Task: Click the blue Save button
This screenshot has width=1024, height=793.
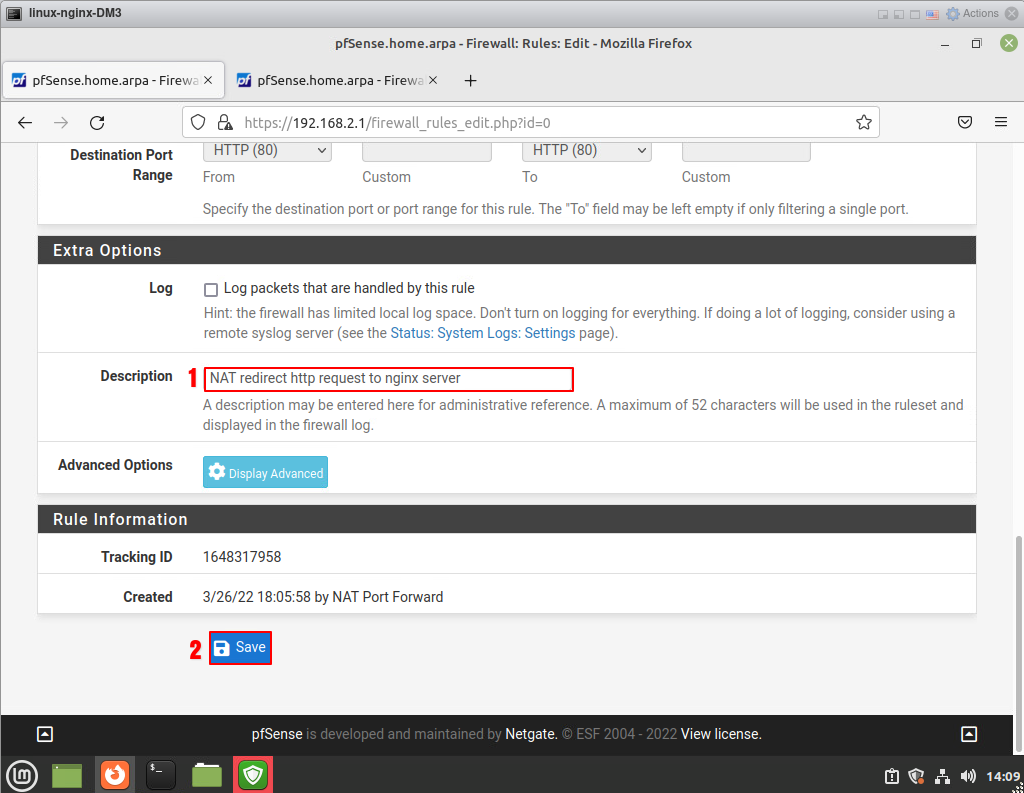Action: [x=240, y=648]
